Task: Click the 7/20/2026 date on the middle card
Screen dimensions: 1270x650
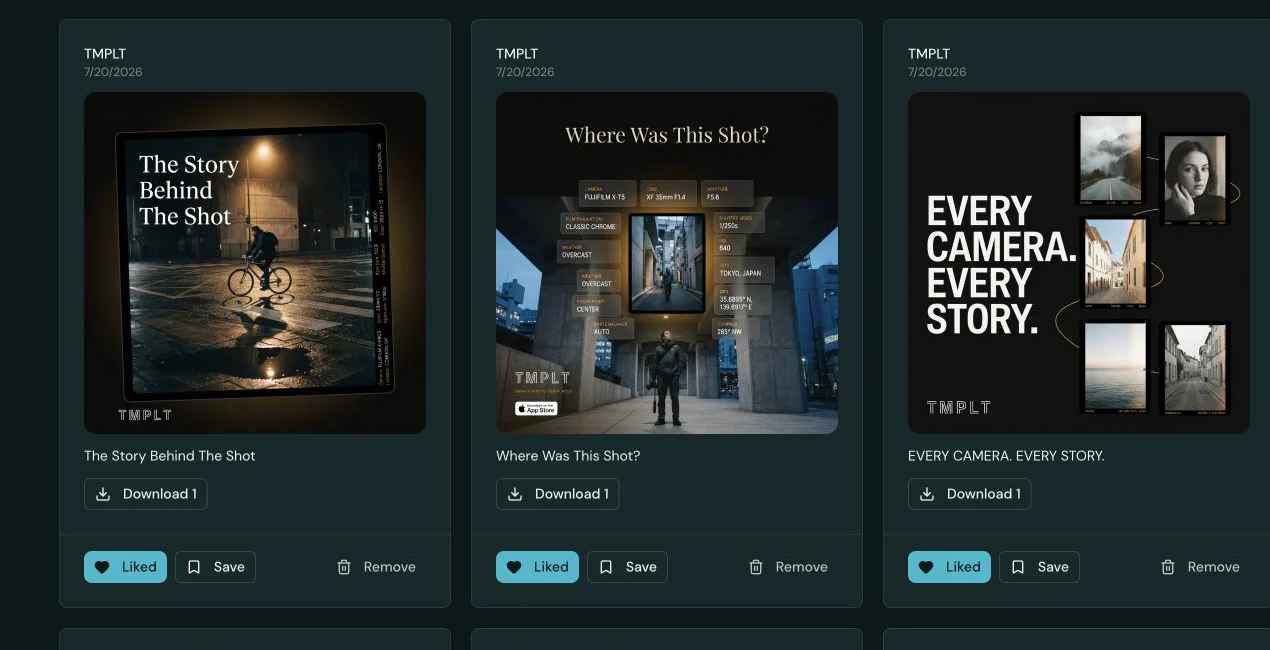Action: pos(525,72)
